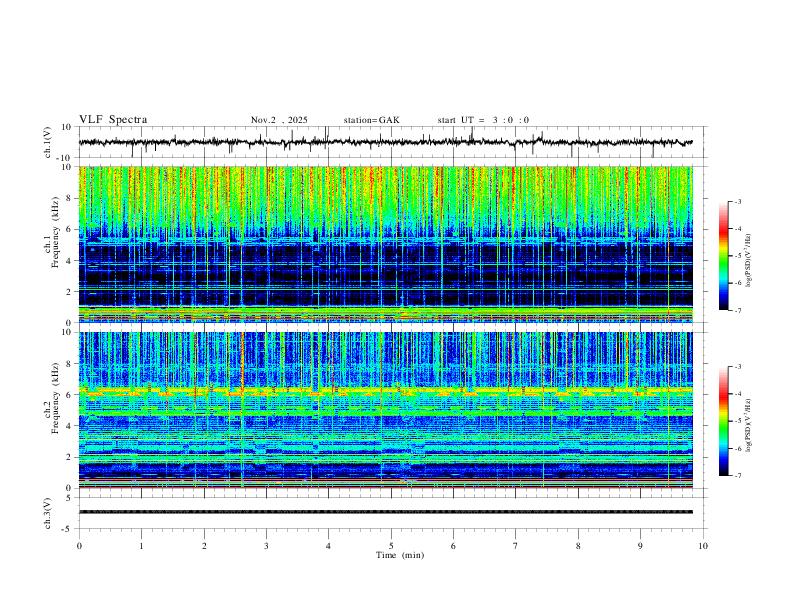Click time axis tick label "2"
This screenshot has width=792, height=612.
(204, 546)
